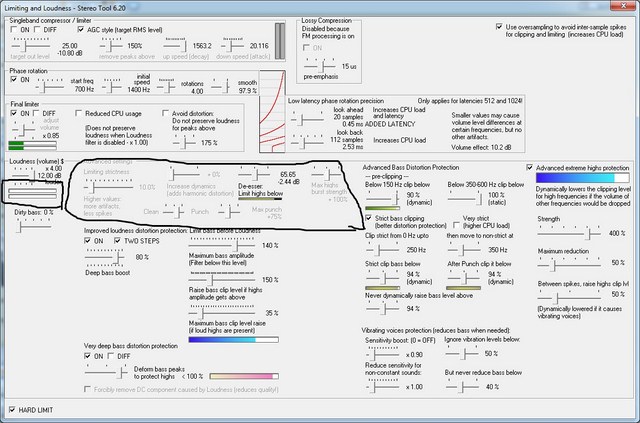Click the Below 350-600 Hz clip below slider

coord(464,198)
